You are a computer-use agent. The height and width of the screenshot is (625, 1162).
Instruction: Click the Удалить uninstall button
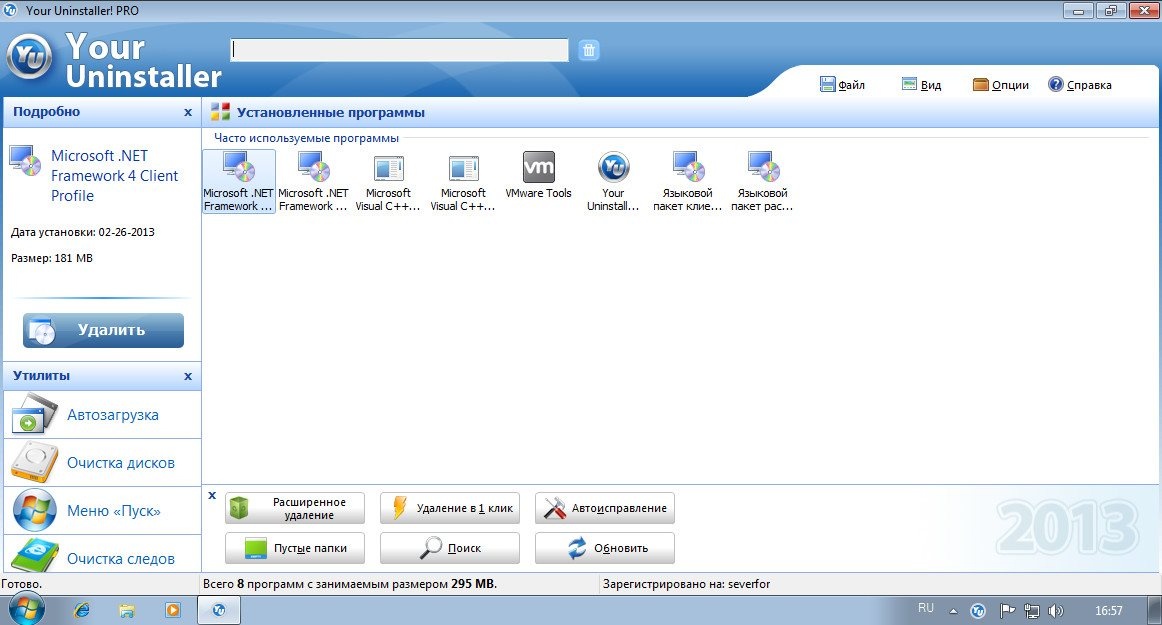(x=103, y=330)
